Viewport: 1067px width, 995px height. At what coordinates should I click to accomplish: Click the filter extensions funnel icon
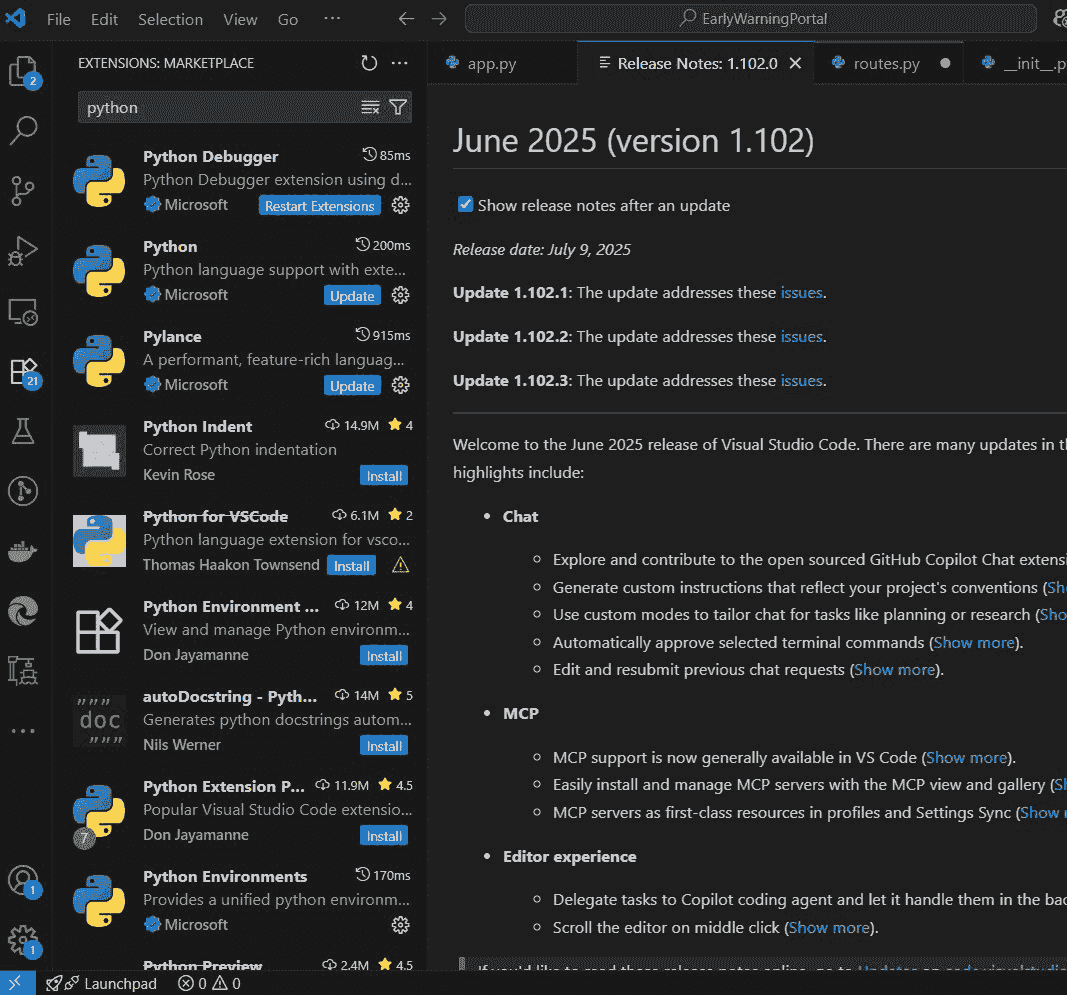[x=398, y=107]
